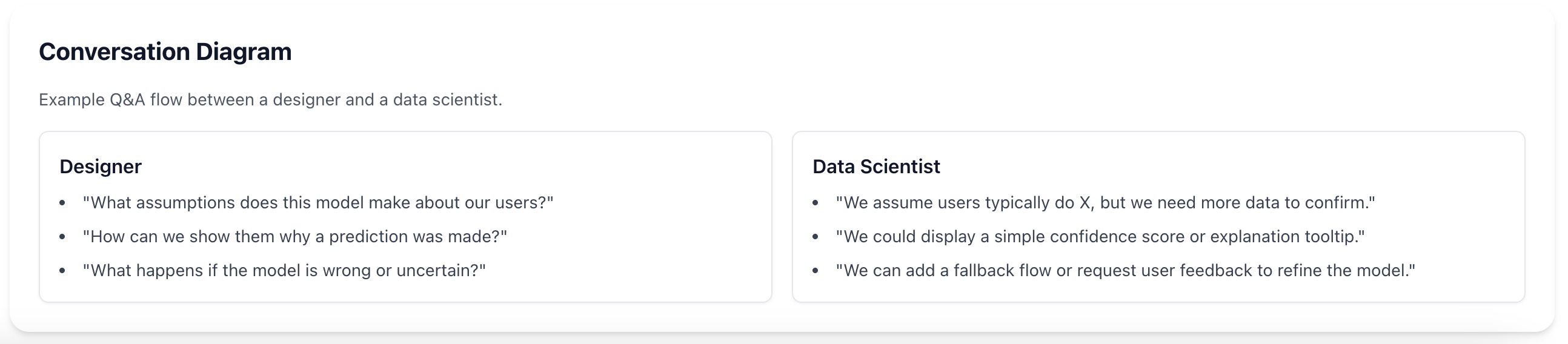Click the answer 'We assume users typically do X'
Viewport: 1568px width, 344px height.
pos(1105,203)
